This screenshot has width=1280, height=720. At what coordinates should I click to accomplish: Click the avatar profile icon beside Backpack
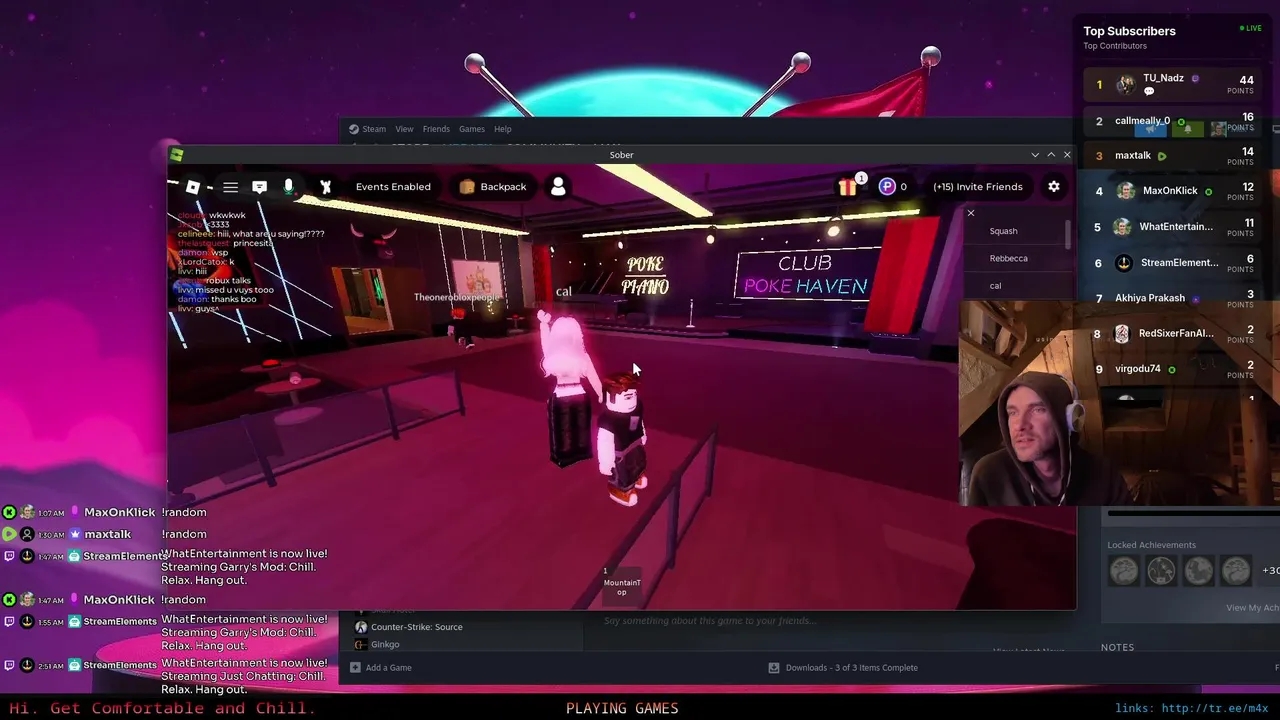click(x=558, y=187)
